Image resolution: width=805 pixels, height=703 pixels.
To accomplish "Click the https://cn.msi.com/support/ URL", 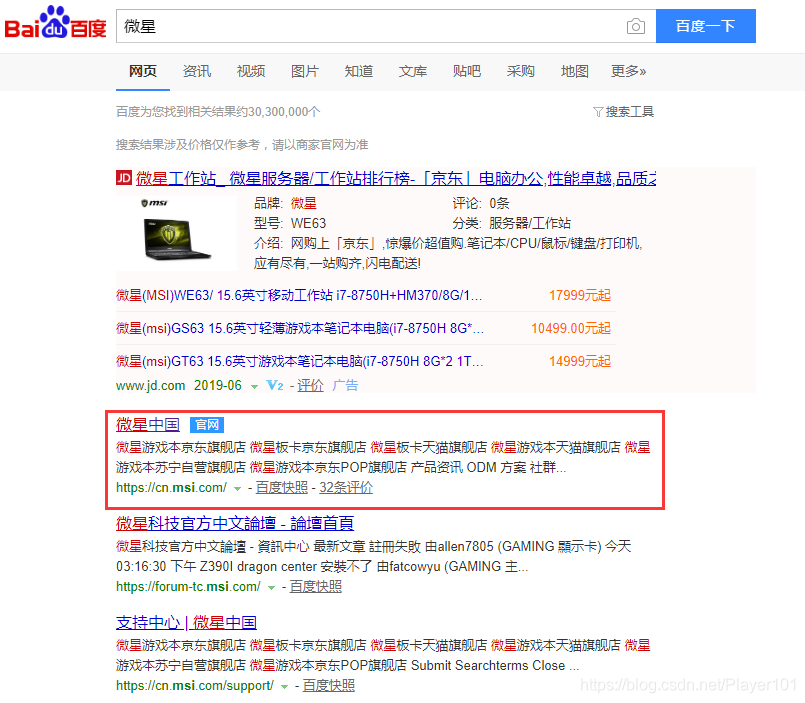I will [195, 686].
